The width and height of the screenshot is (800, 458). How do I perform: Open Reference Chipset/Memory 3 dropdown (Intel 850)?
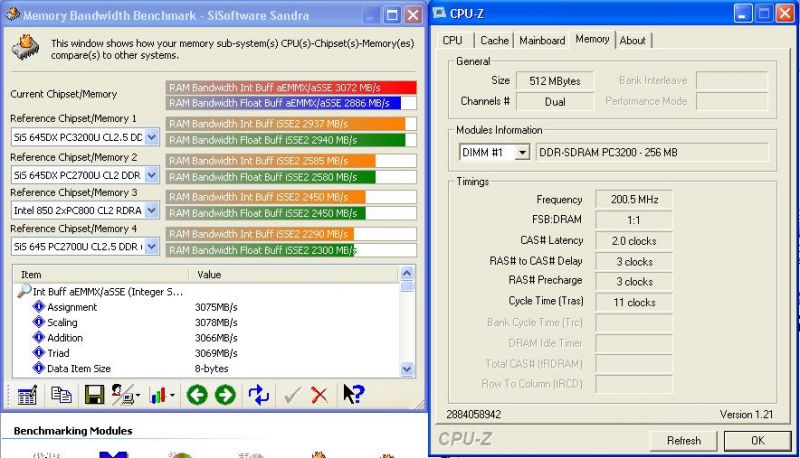pos(152,210)
